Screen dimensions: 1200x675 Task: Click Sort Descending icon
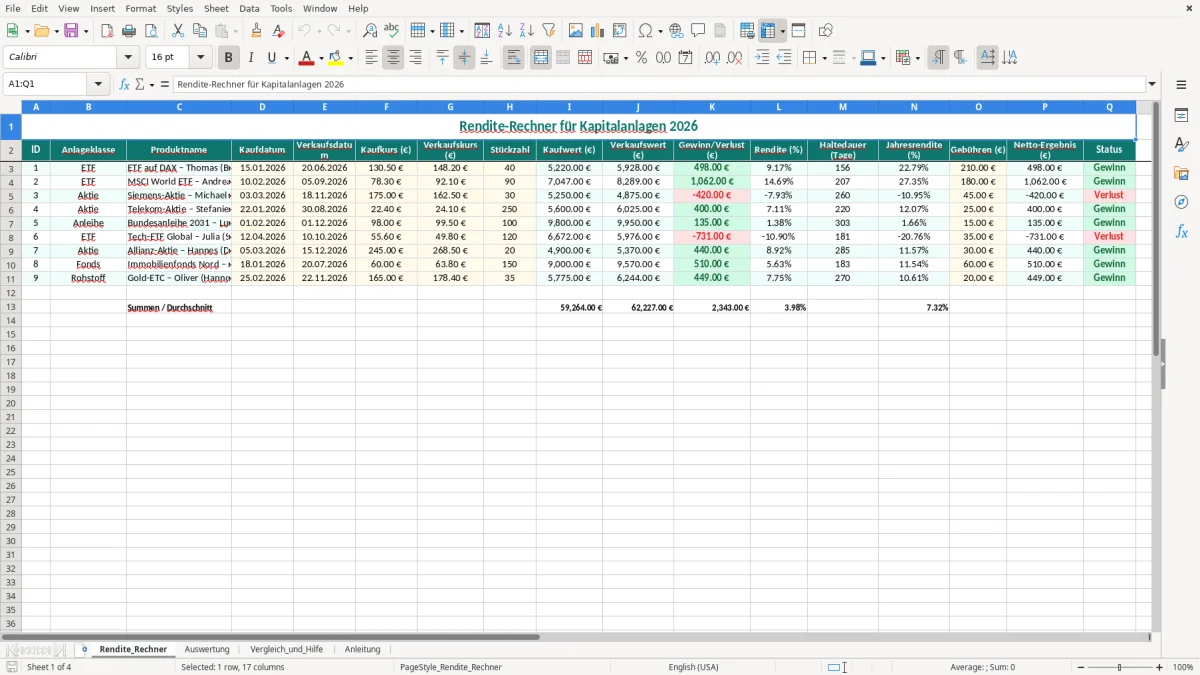coord(527,31)
